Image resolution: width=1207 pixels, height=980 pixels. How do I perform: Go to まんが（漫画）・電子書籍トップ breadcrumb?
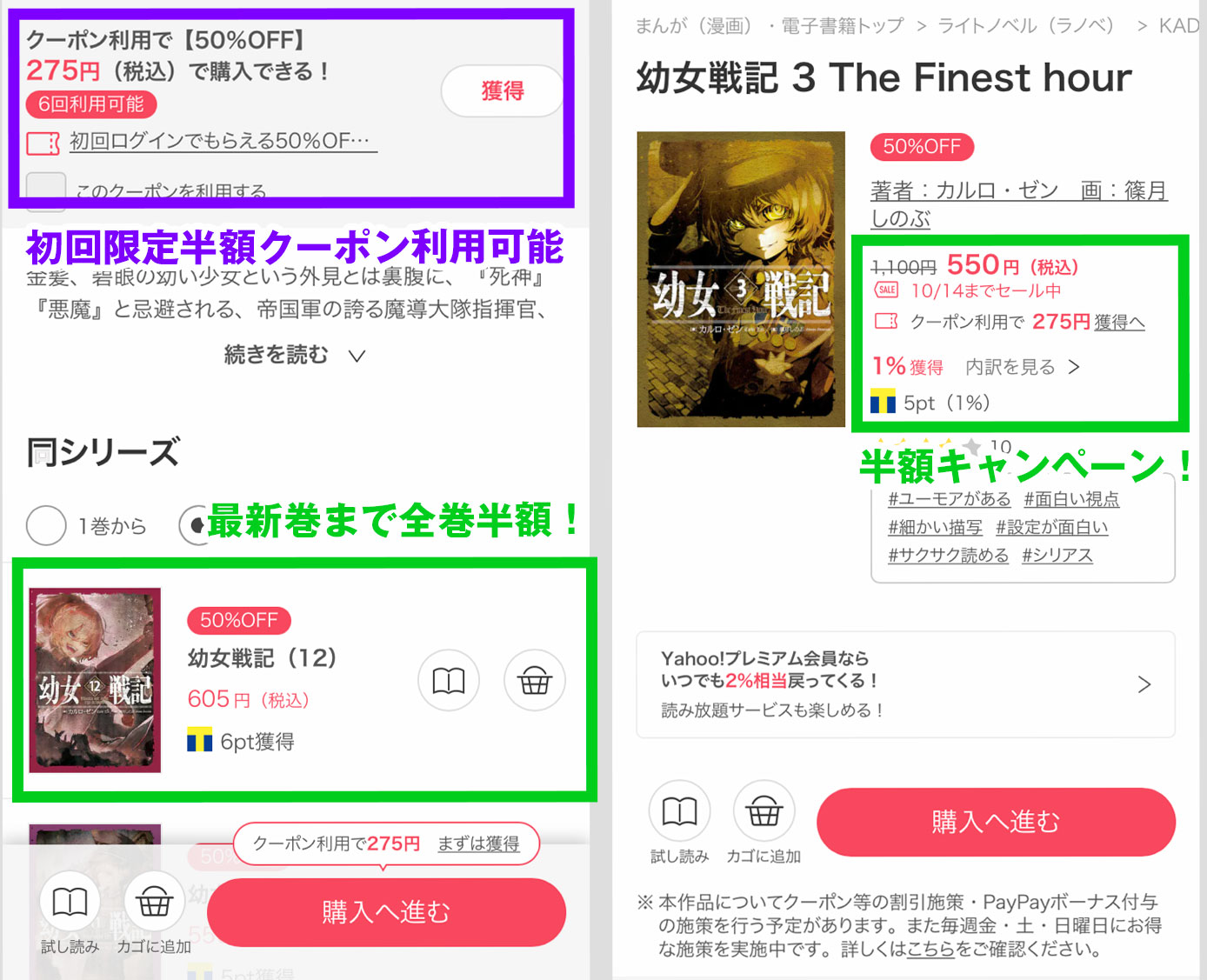point(770,26)
